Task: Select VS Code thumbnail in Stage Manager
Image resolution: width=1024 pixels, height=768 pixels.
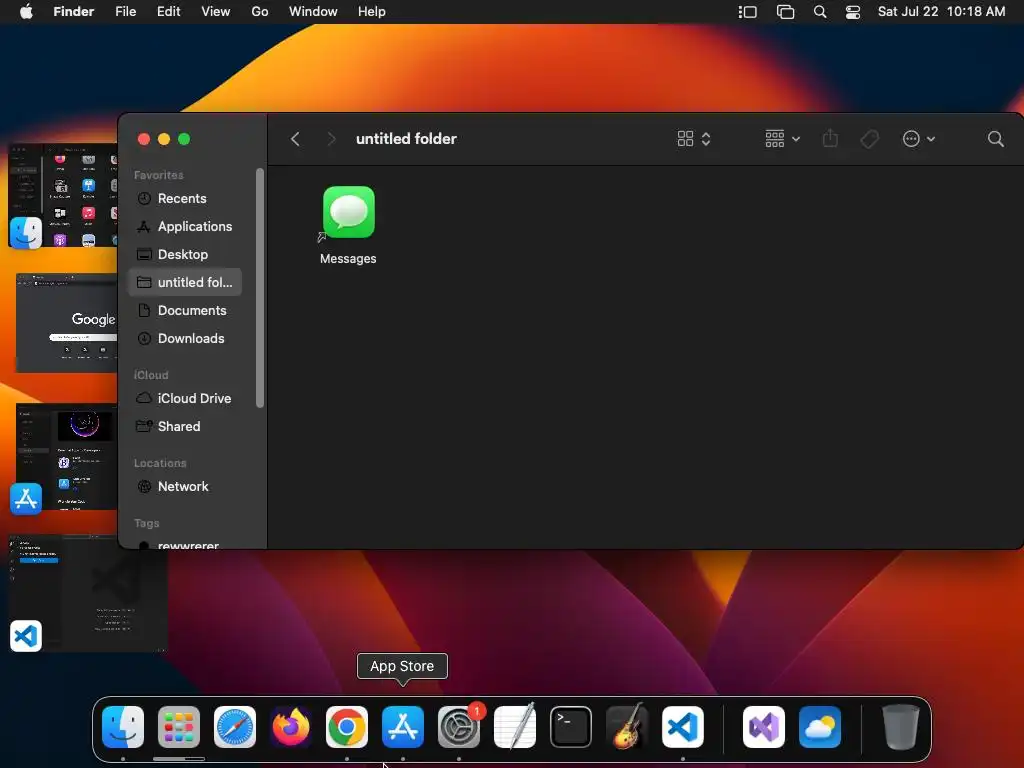Action: [88, 593]
